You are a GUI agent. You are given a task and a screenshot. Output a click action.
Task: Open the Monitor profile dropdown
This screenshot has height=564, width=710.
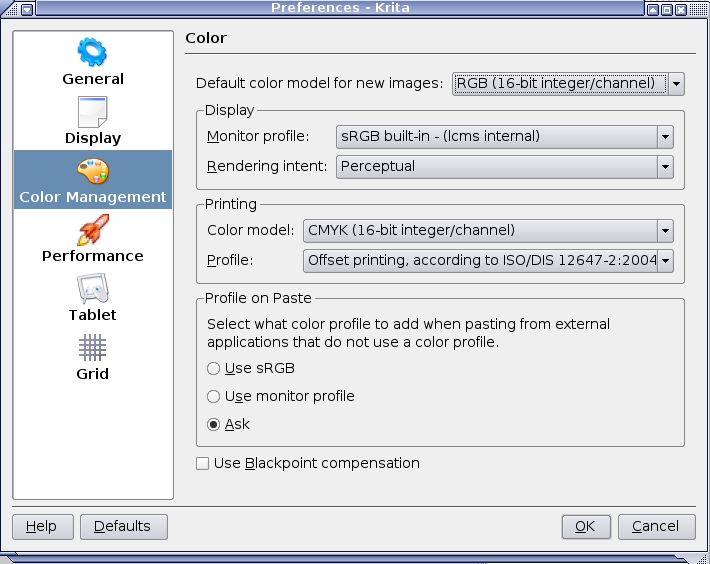665,137
